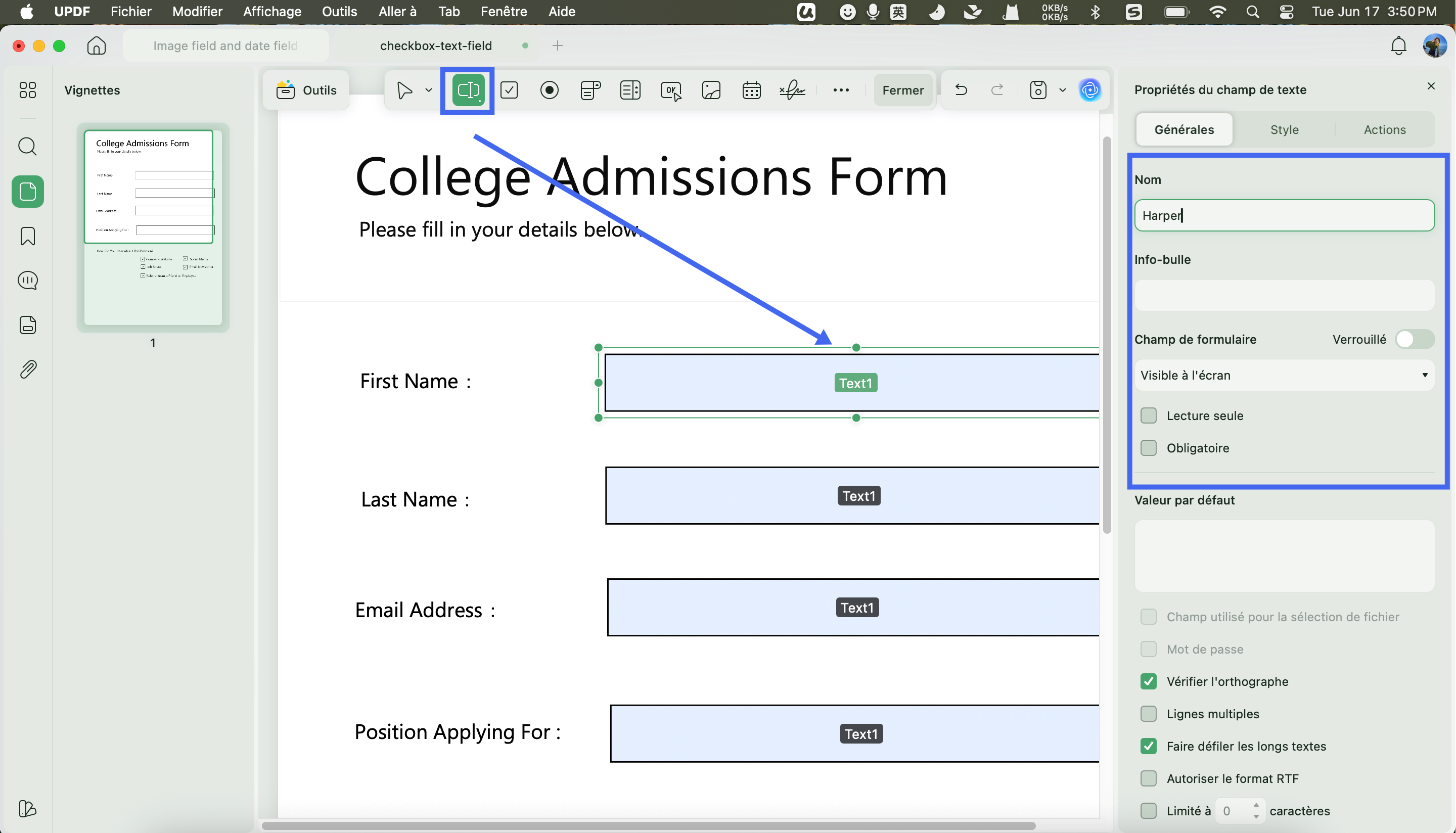Open the Affichage menu
Image resolution: width=1456 pixels, height=833 pixels.
pos(272,12)
